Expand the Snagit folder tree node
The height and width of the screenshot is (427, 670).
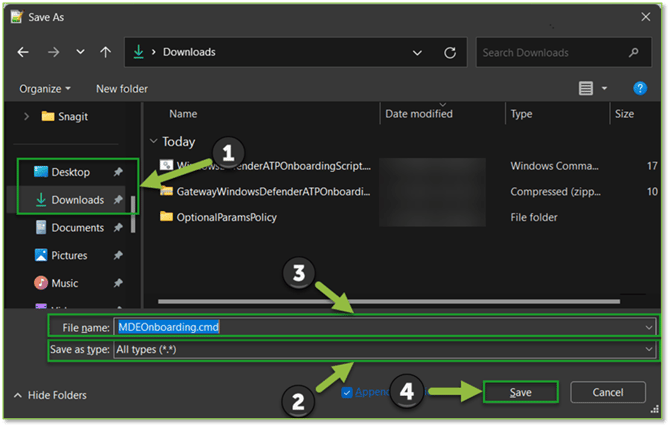tap(25, 116)
